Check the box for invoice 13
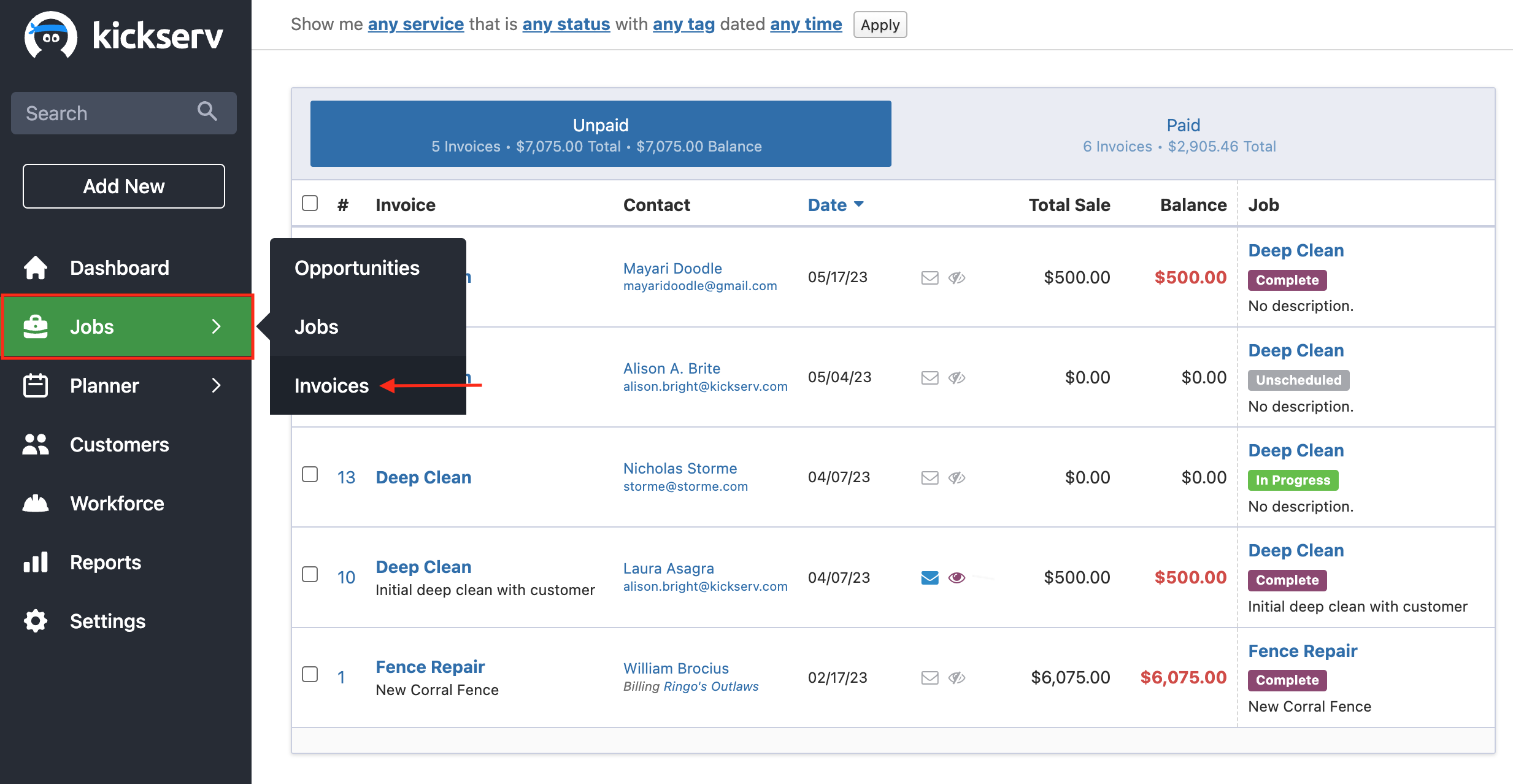The height and width of the screenshot is (784, 1513). pos(310,475)
